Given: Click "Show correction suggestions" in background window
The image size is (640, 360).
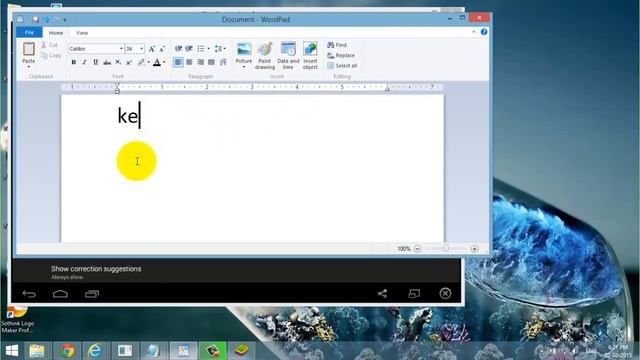Looking at the screenshot, I should pos(96,269).
